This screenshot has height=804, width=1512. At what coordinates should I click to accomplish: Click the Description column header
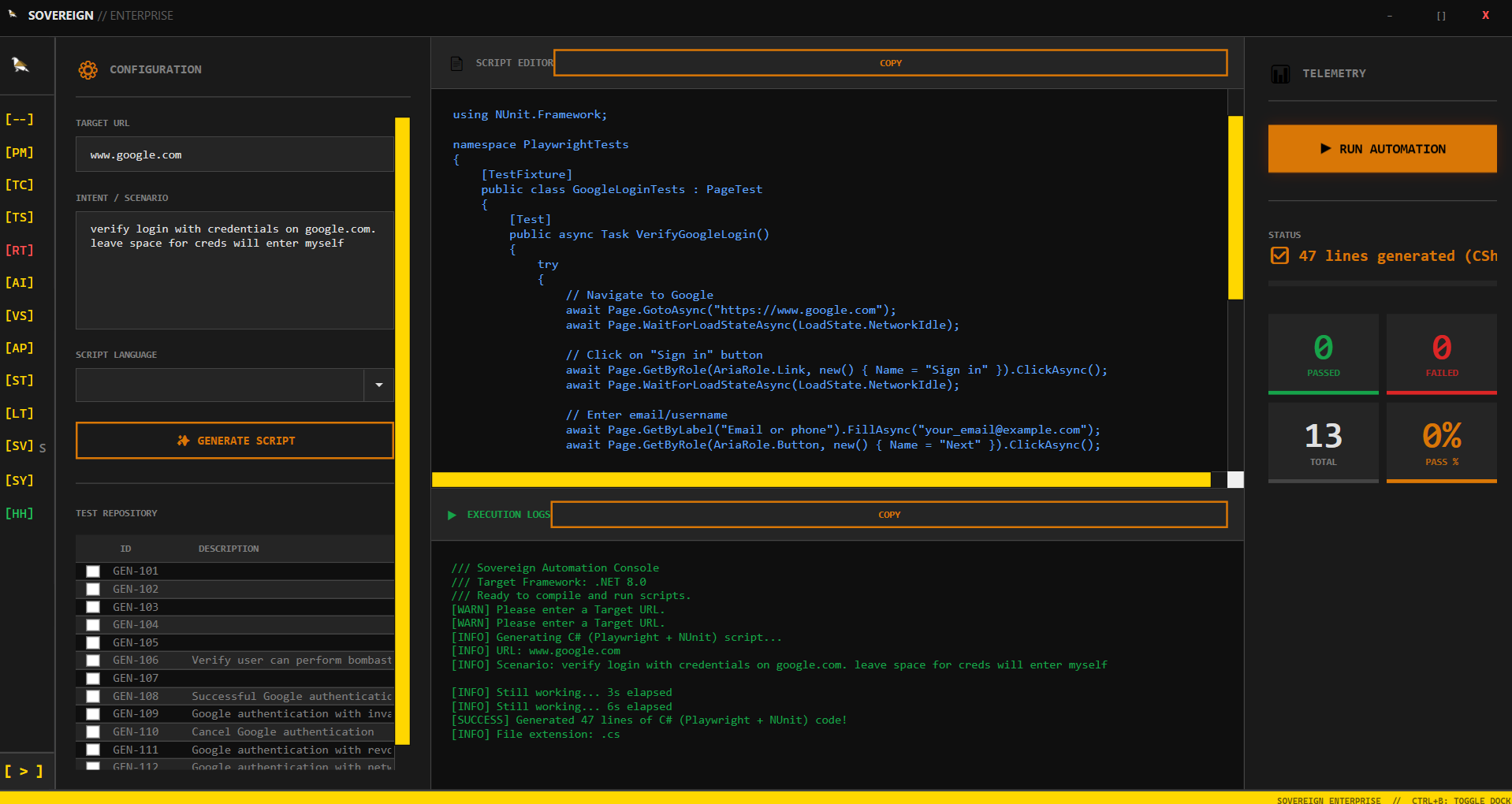pyautogui.click(x=229, y=549)
